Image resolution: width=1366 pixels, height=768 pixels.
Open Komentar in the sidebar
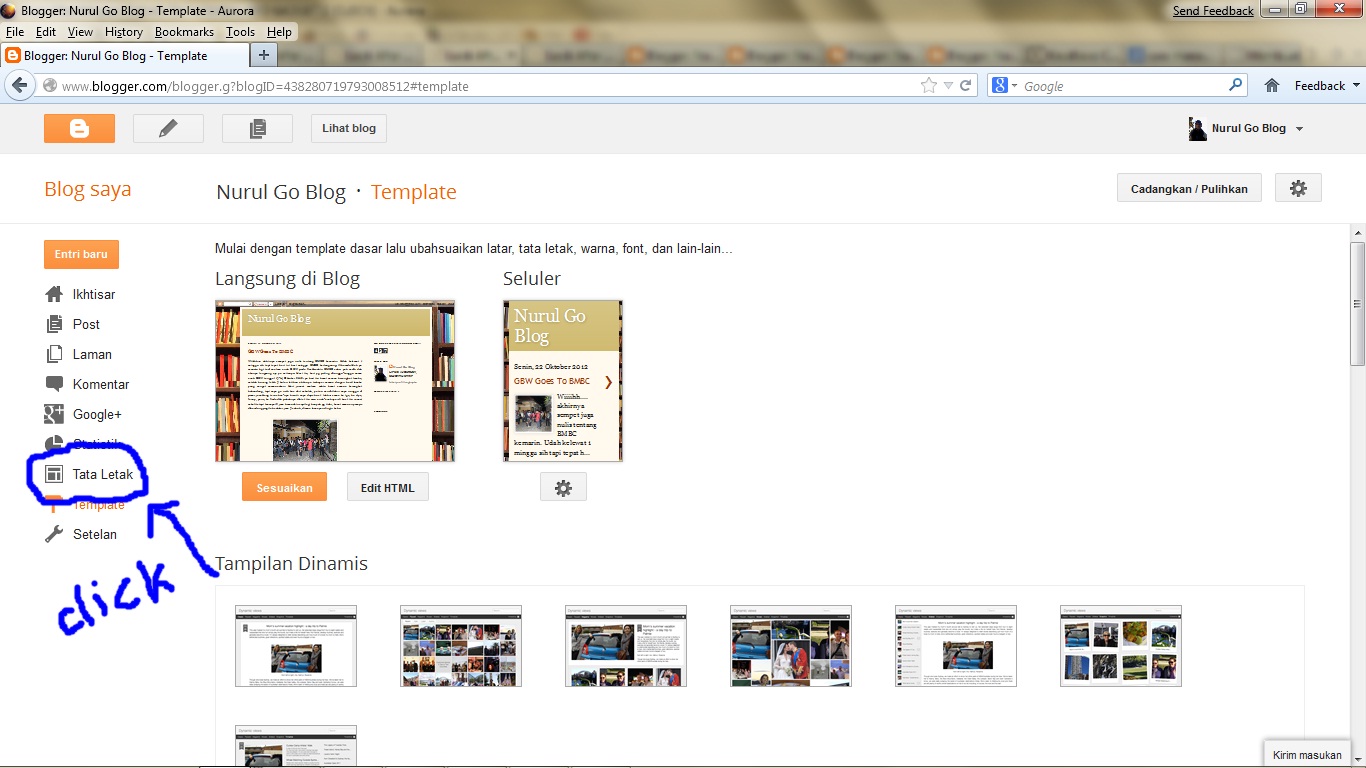tap(101, 384)
